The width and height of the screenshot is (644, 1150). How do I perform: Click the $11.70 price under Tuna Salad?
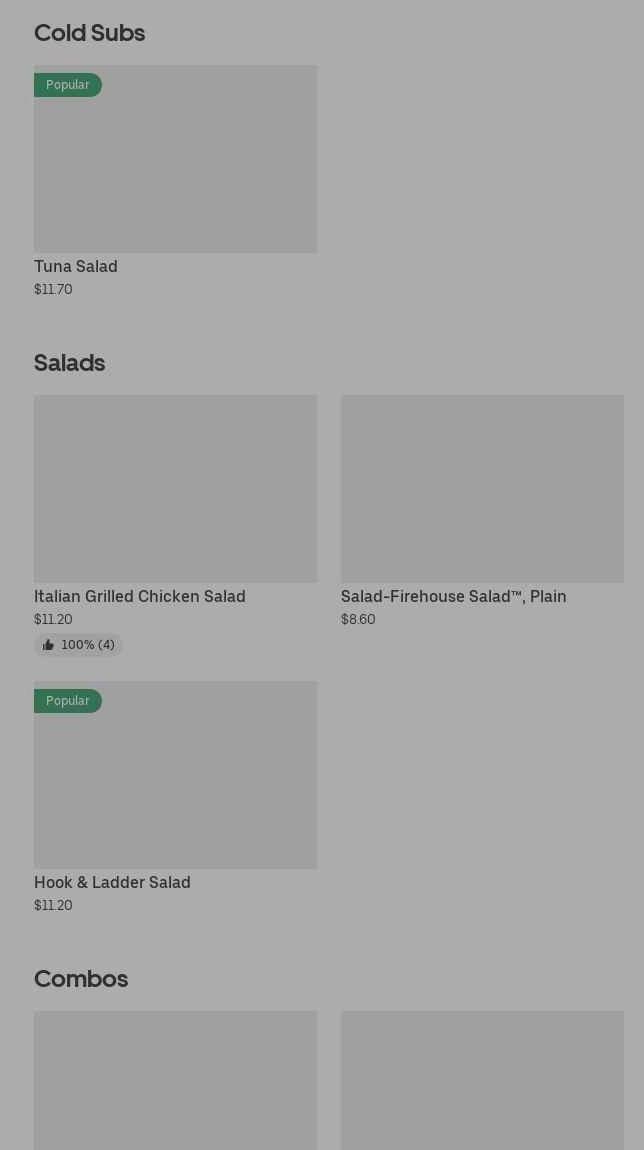click(x=53, y=289)
